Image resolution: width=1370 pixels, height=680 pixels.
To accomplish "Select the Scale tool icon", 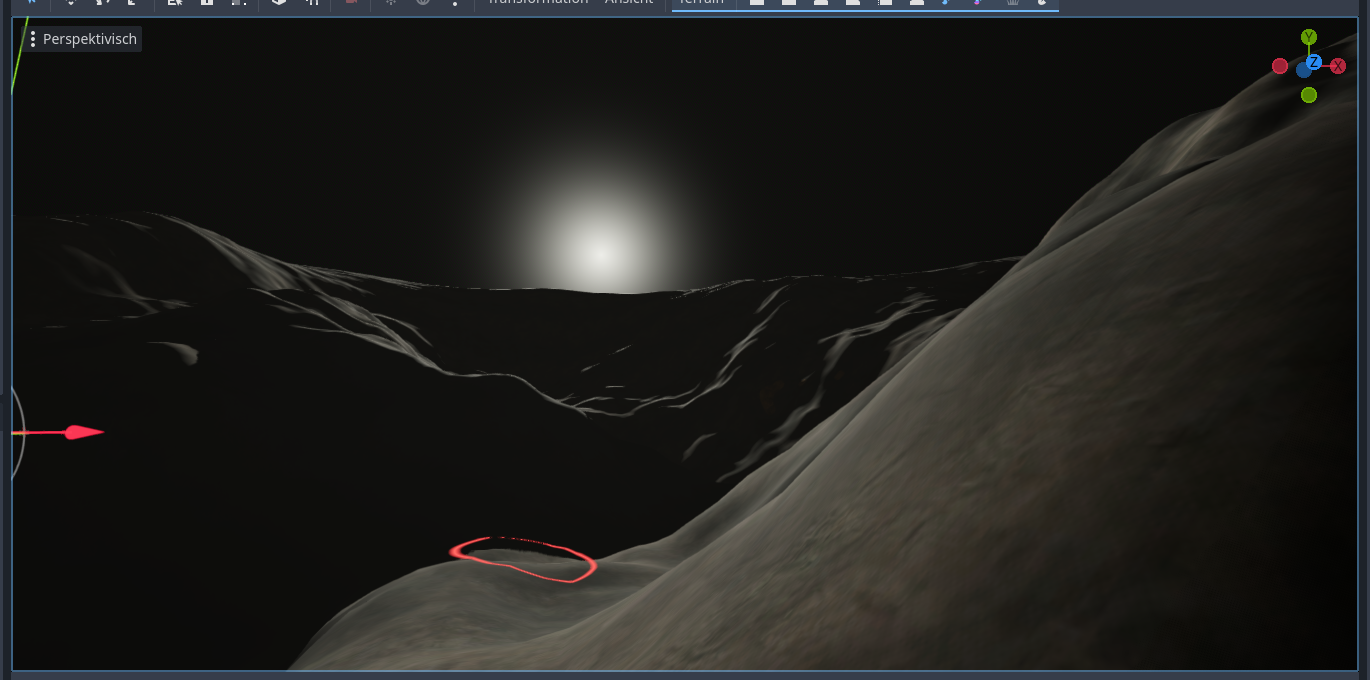I will pos(131,4).
